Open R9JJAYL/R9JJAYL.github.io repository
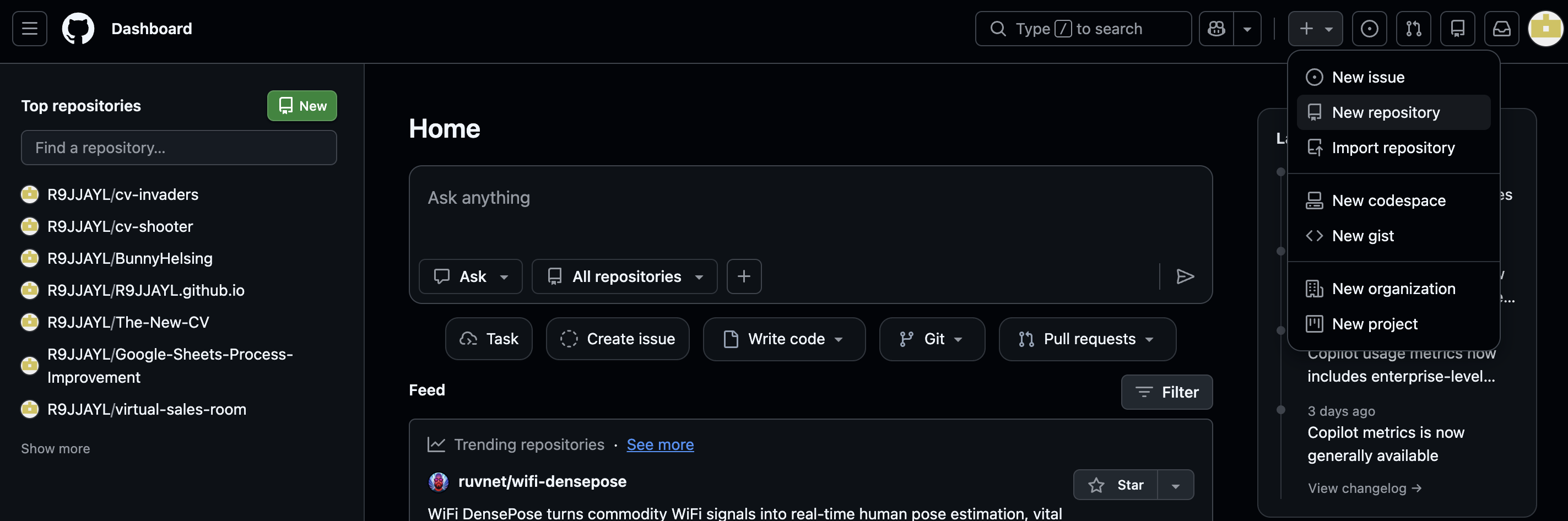This screenshot has height=521, width=1568. click(145, 290)
